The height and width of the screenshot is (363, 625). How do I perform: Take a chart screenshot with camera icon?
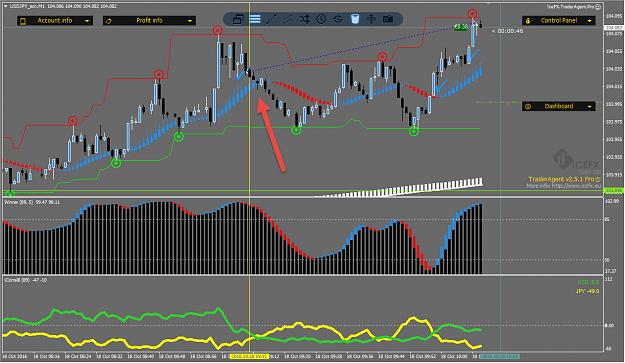pos(388,19)
